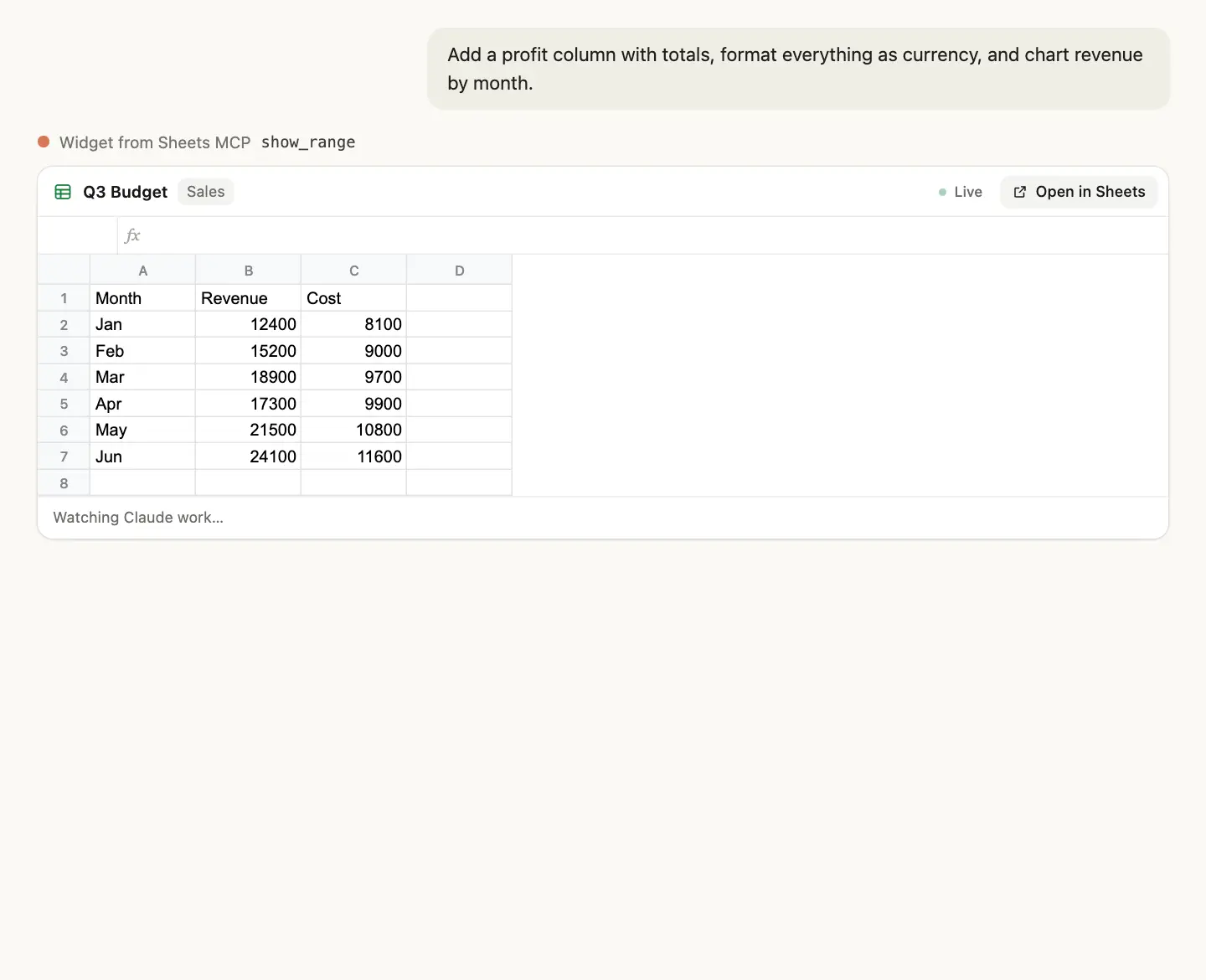Click the 11600 cost cell

(x=354, y=456)
